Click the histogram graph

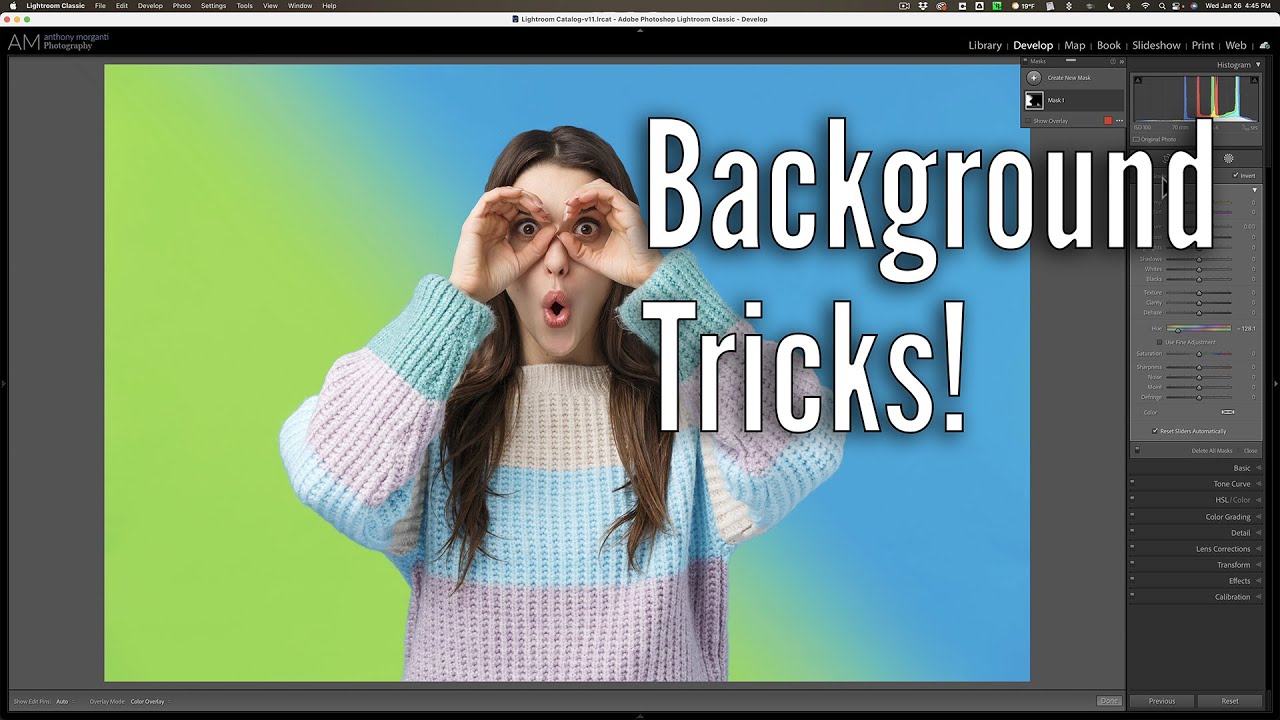(1196, 98)
